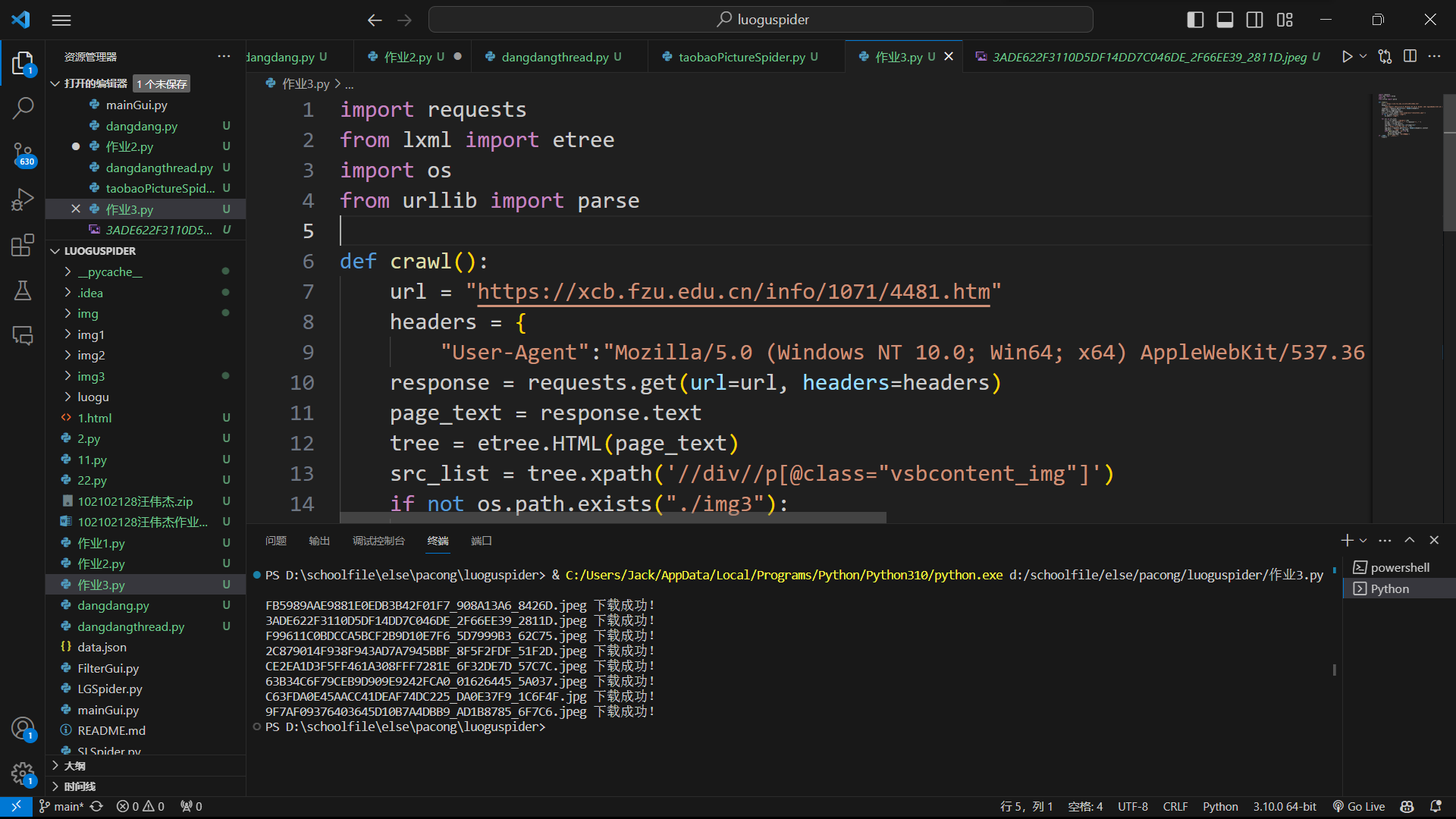Toggle the bottom Panel layout button
The height and width of the screenshot is (819, 1456).
point(1225,20)
